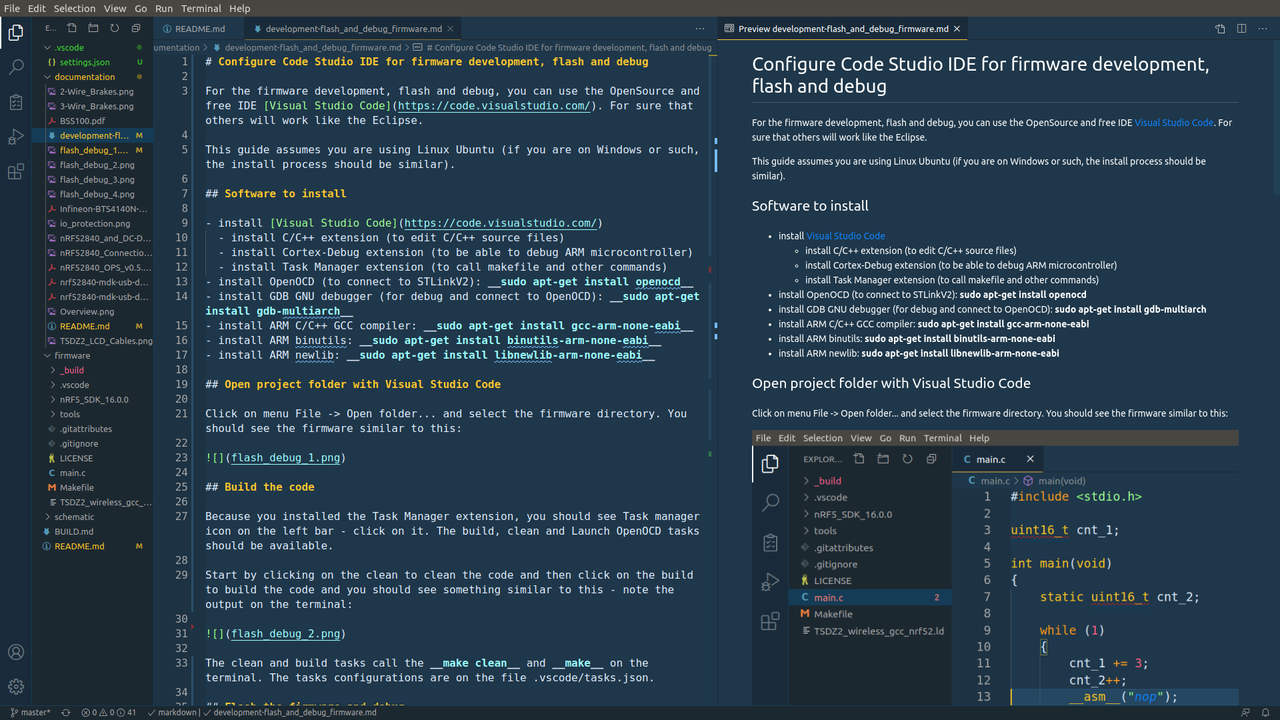Click the flash_debug_1.png link on editor line 23
Viewport: 1280px width, 720px height.
pos(286,458)
